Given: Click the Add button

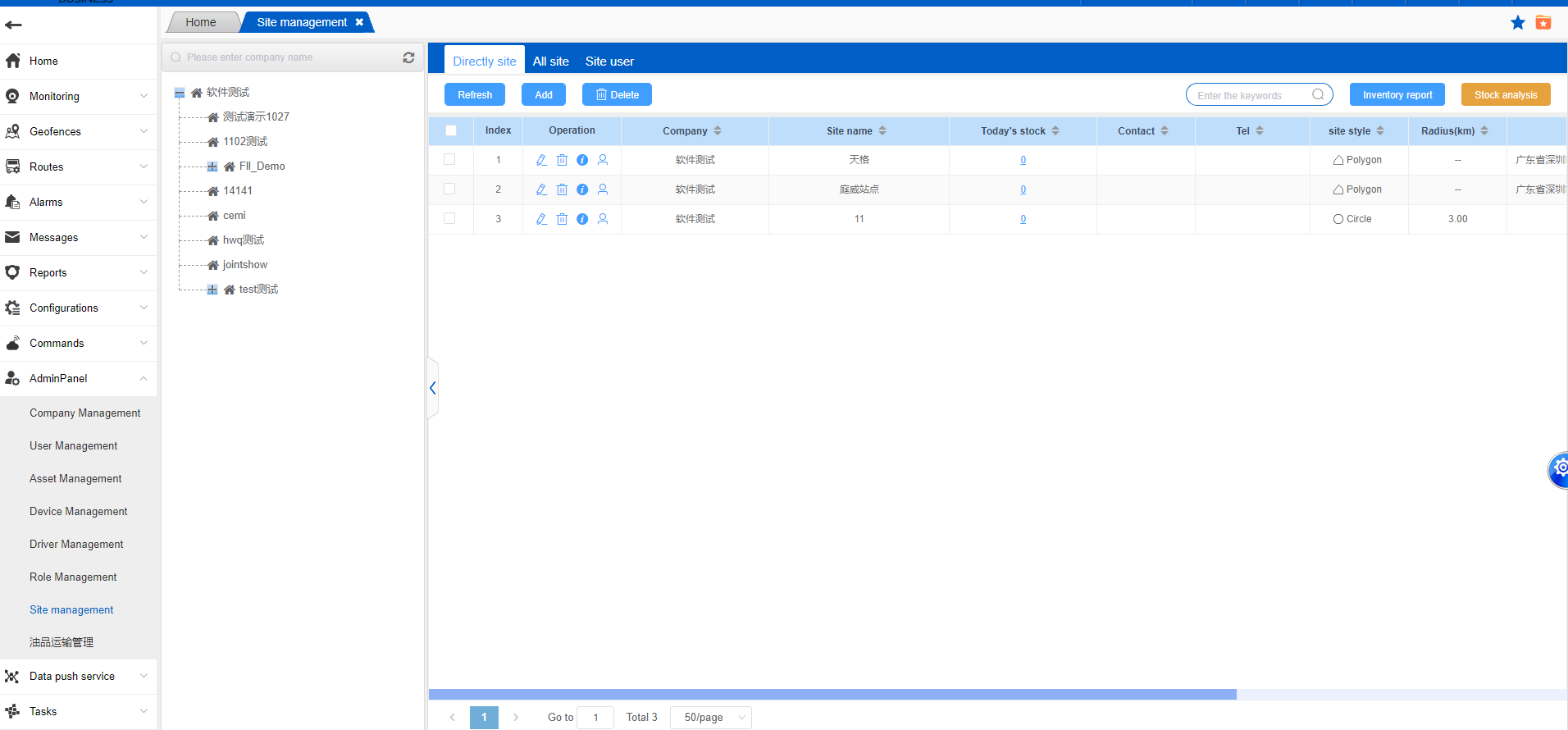Looking at the screenshot, I should click(x=544, y=95).
